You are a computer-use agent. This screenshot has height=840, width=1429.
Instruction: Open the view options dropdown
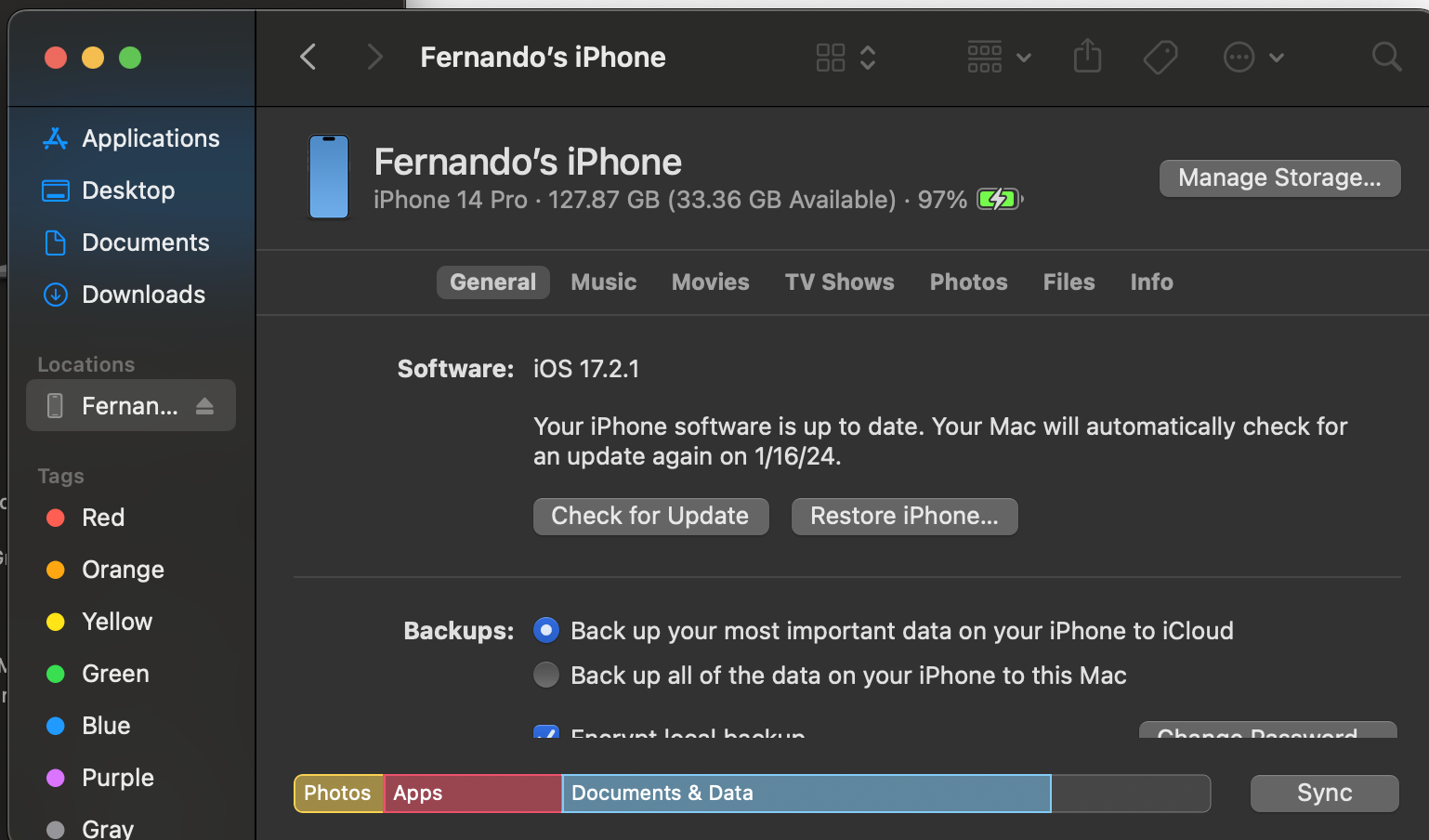click(x=846, y=57)
